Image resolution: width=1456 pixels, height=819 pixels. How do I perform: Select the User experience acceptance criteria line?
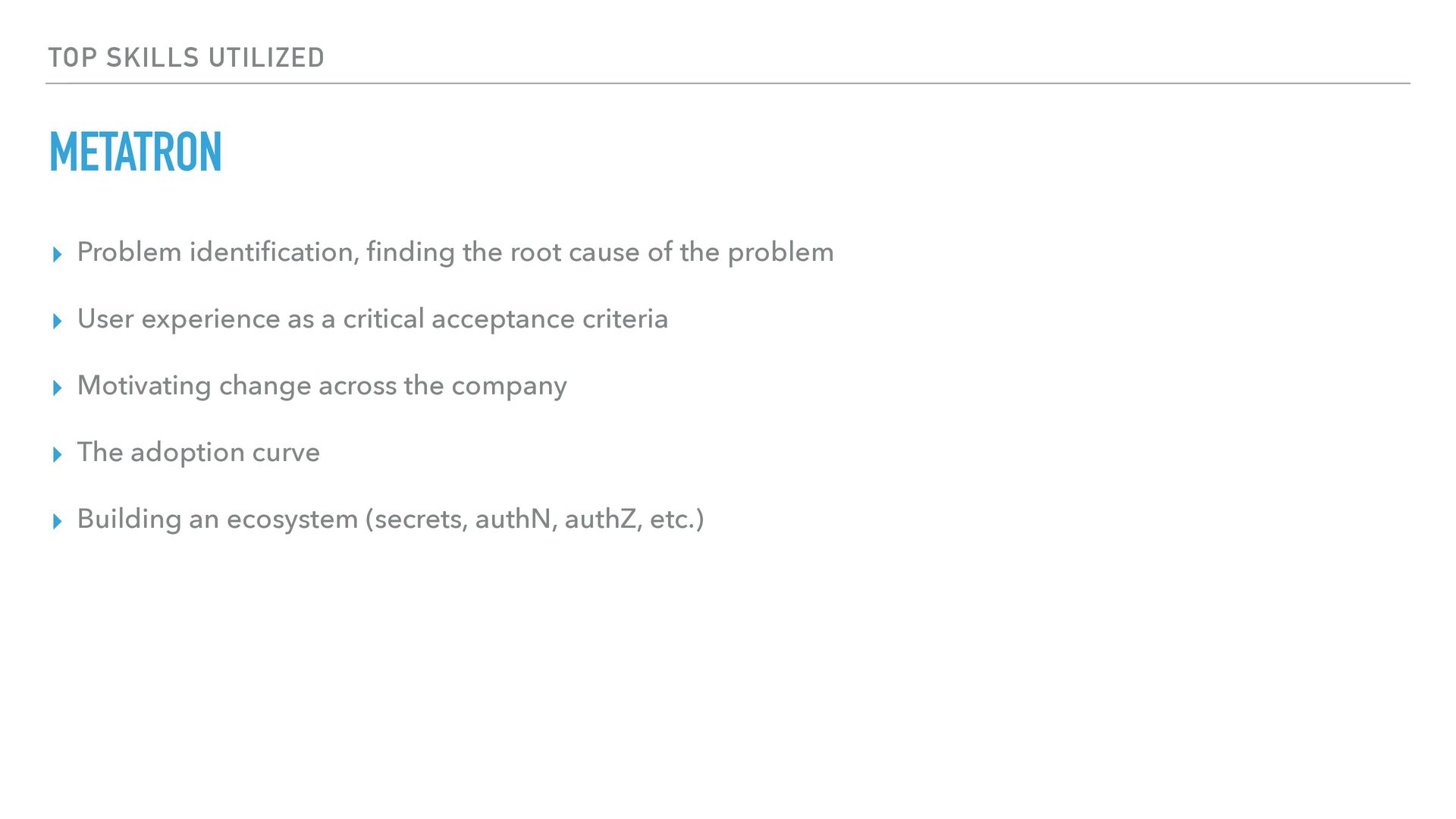(372, 319)
